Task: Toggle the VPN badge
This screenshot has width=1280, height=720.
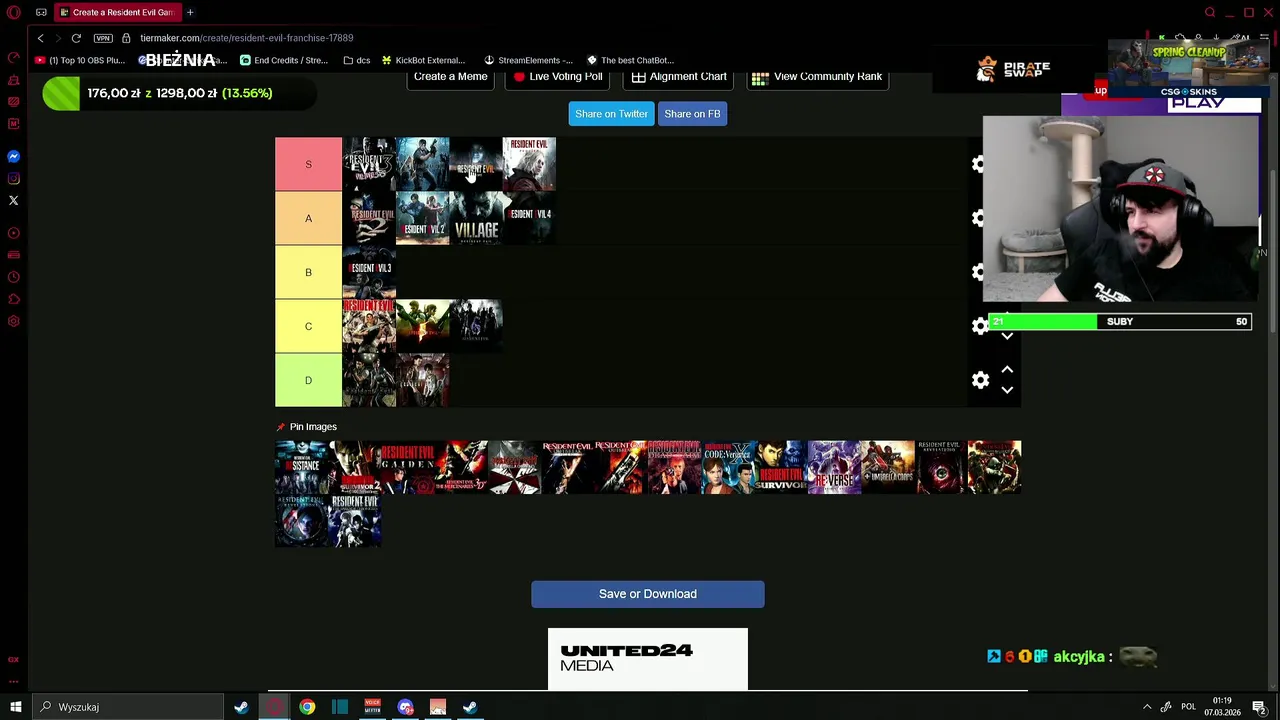Action: [103, 38]
